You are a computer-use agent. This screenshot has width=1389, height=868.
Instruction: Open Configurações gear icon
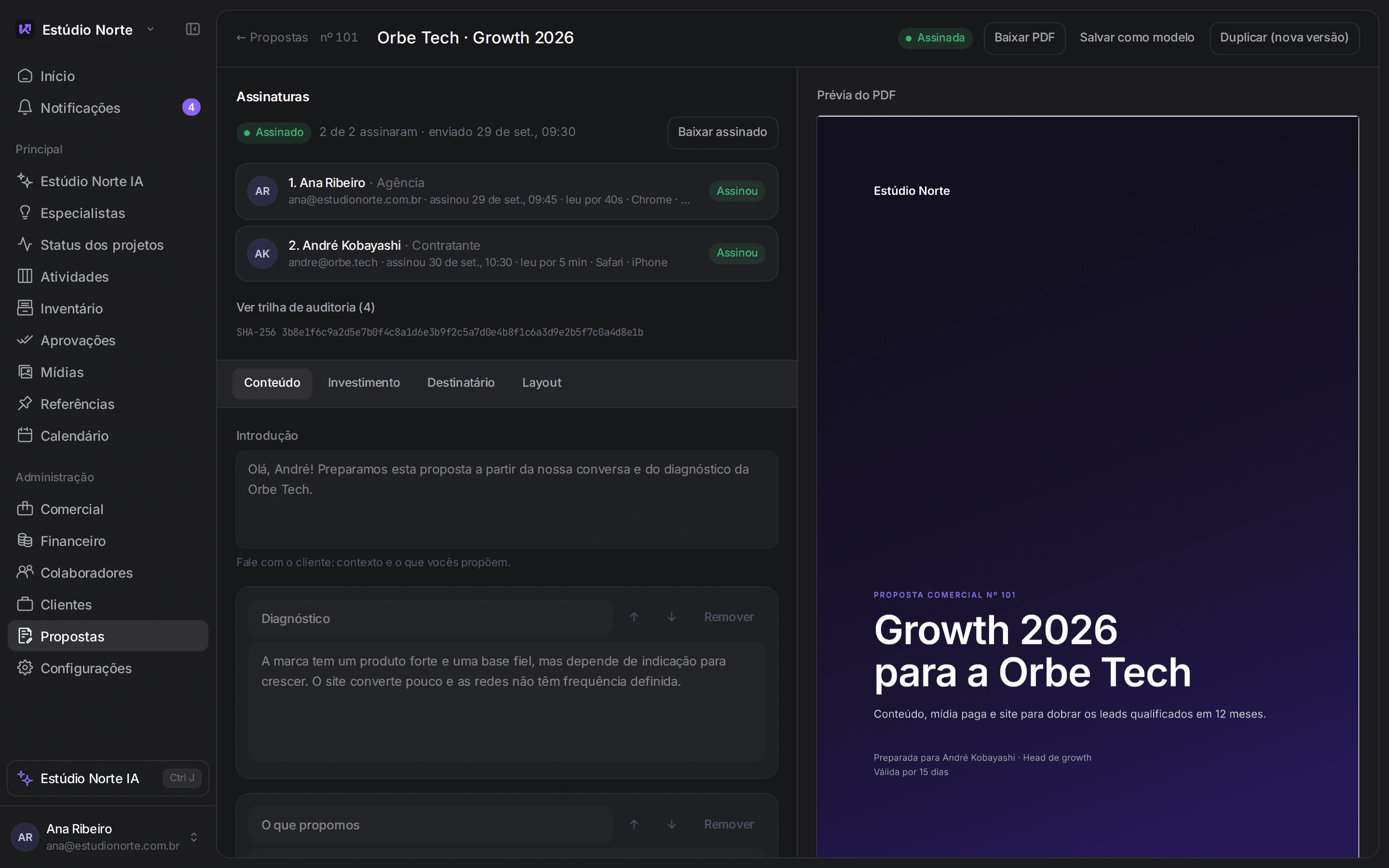point(25,668)
